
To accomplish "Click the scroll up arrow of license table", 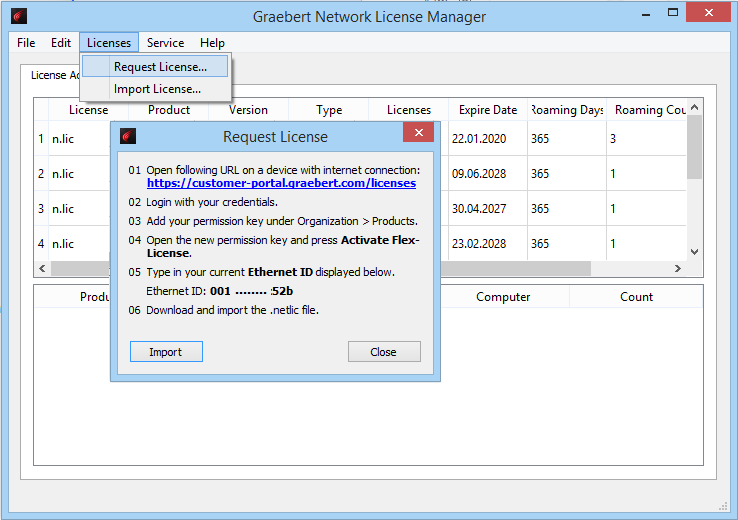I will tap(694, 107).
